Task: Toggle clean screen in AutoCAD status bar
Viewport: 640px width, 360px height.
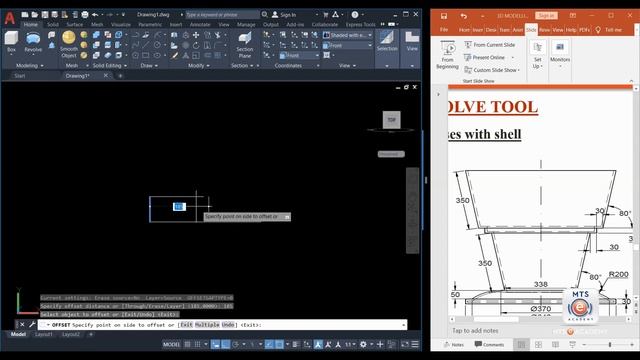Action: [x=405, y=344]
